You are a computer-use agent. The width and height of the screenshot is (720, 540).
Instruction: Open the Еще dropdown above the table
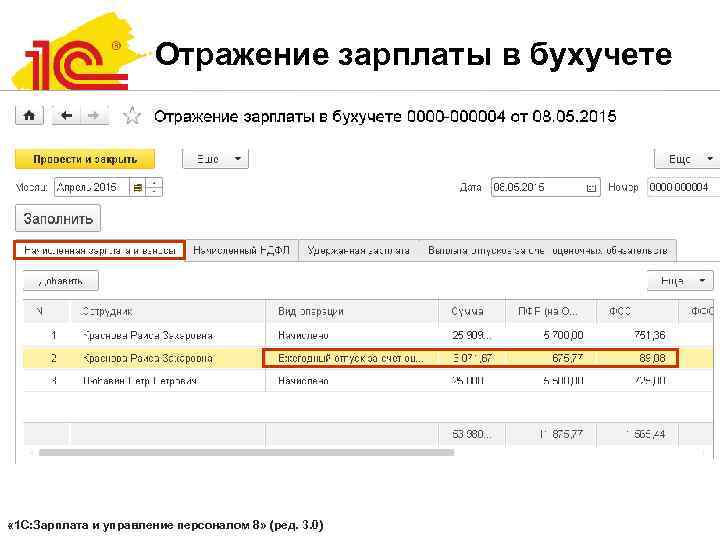[680, 281]
